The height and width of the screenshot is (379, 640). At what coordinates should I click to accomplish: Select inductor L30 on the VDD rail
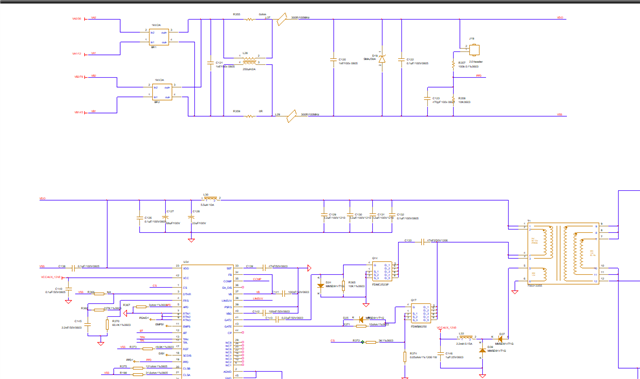pos(210,199)
